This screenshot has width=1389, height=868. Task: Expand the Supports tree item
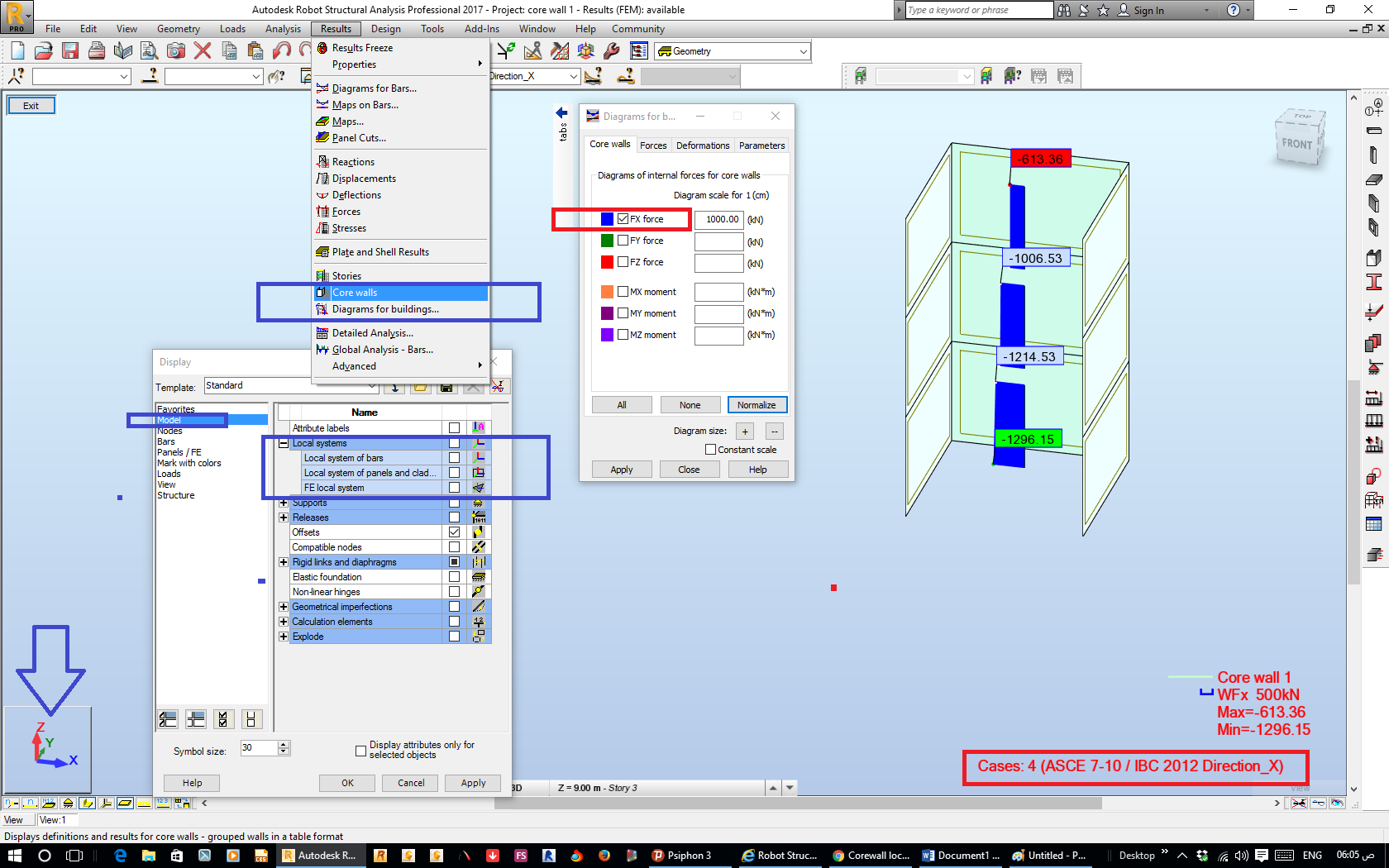[x=284, y=502]
